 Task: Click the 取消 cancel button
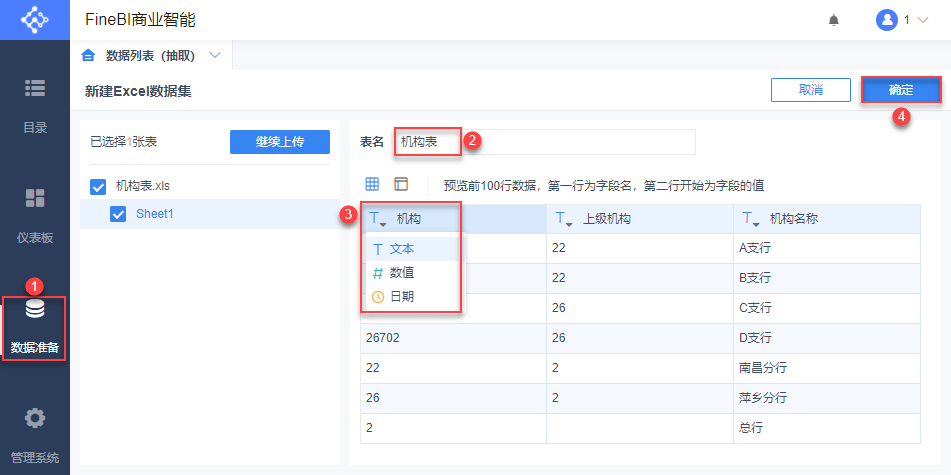coord(810,90)
